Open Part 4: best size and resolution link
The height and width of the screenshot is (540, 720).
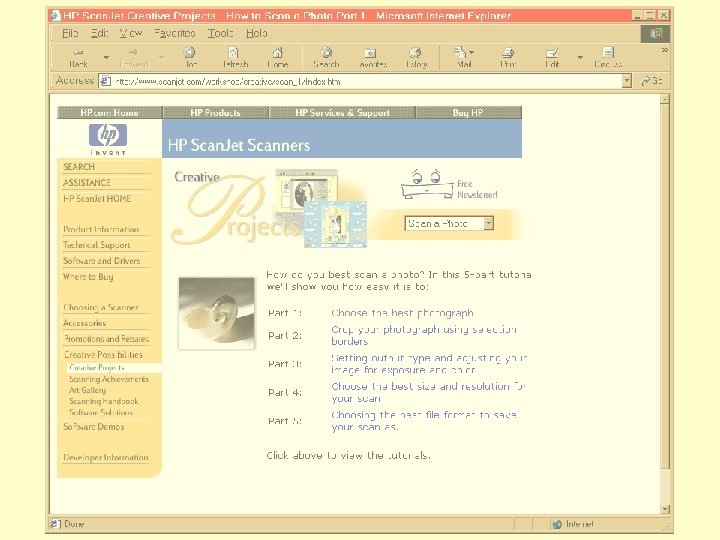(428, 393)
